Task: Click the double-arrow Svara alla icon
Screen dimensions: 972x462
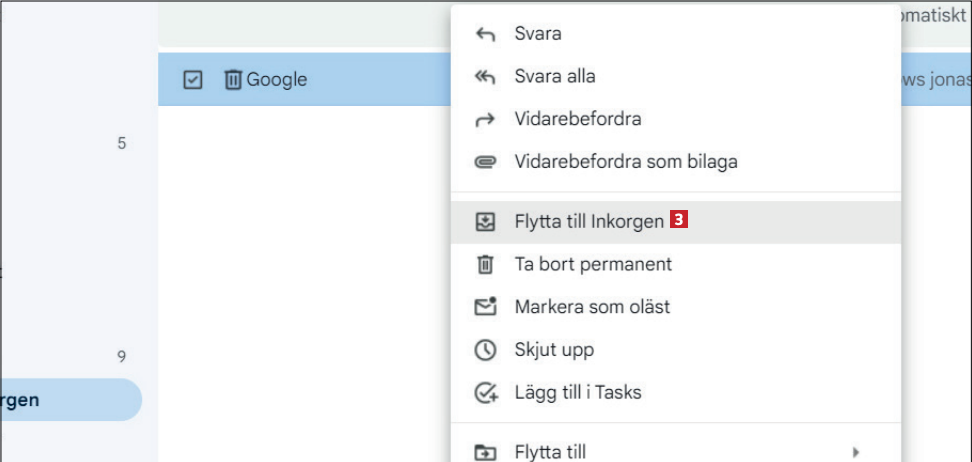Action: click(485, 77)
